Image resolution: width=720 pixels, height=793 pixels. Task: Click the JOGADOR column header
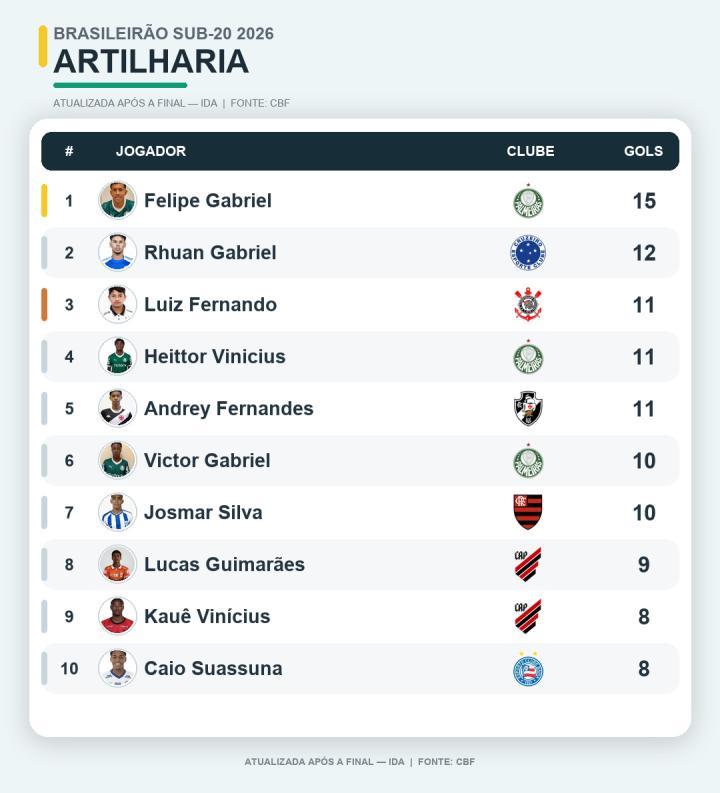[151, 151]
